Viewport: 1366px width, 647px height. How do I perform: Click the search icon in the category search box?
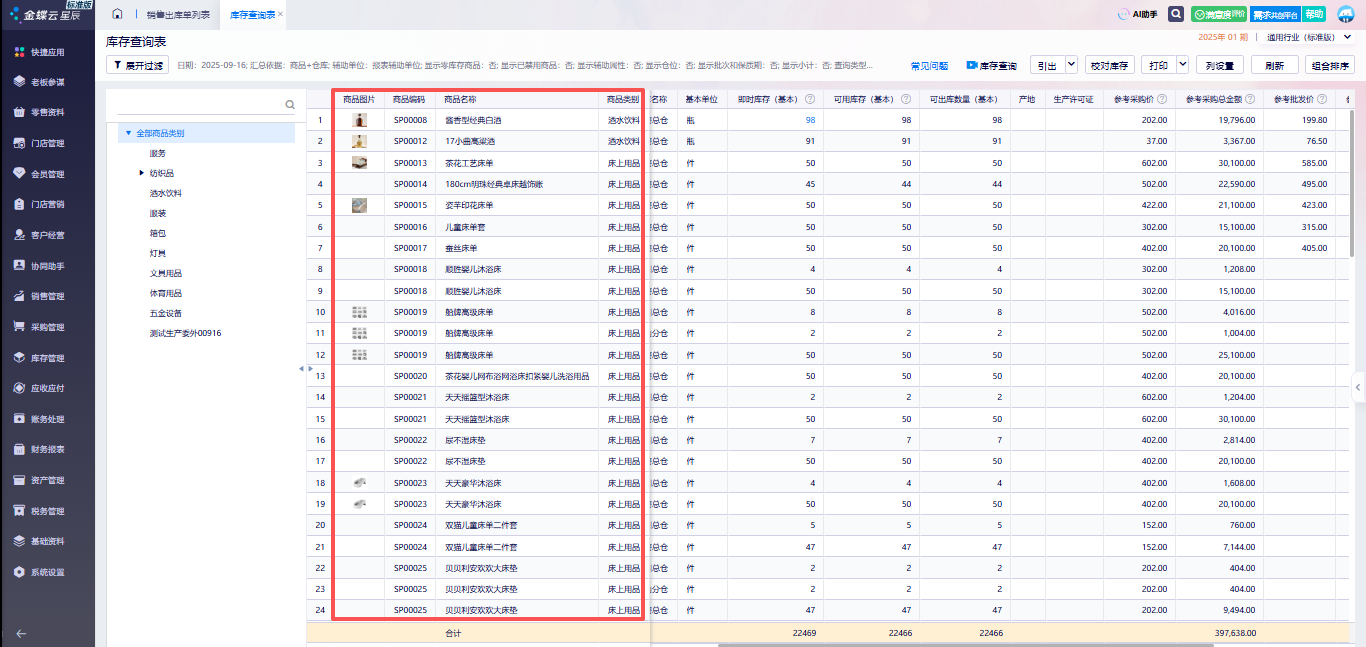pos(290,104)
